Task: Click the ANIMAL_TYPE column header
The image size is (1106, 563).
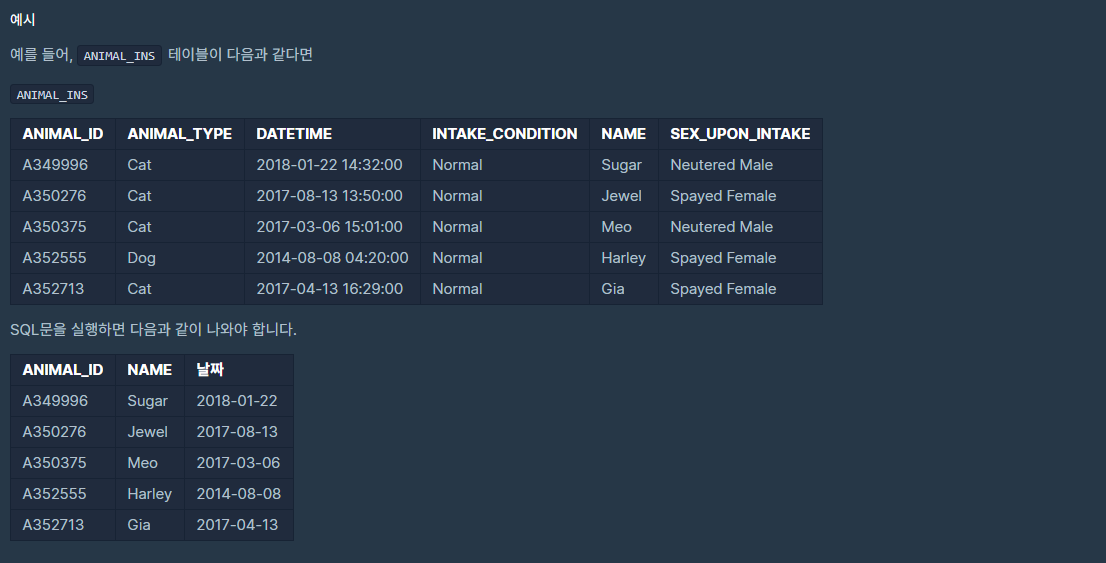Action: coord(180,134)
